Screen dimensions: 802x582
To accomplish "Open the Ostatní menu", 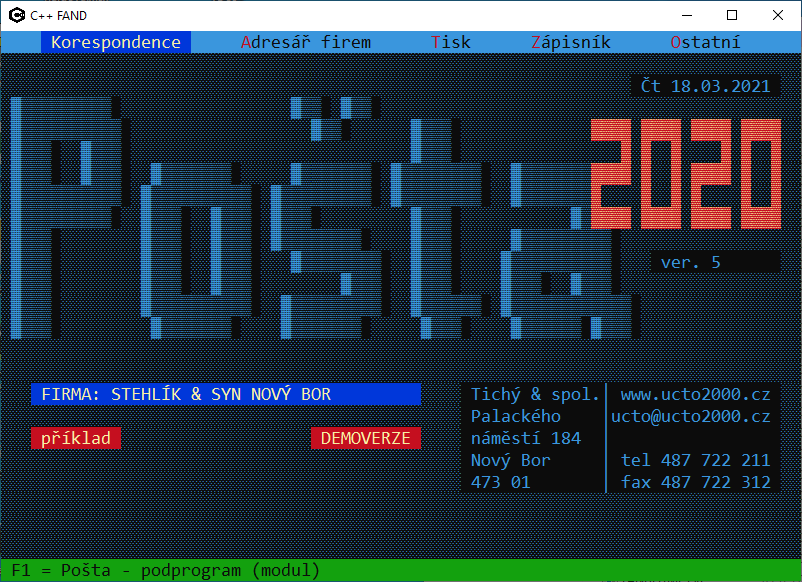I will click(x=706, y=42).
